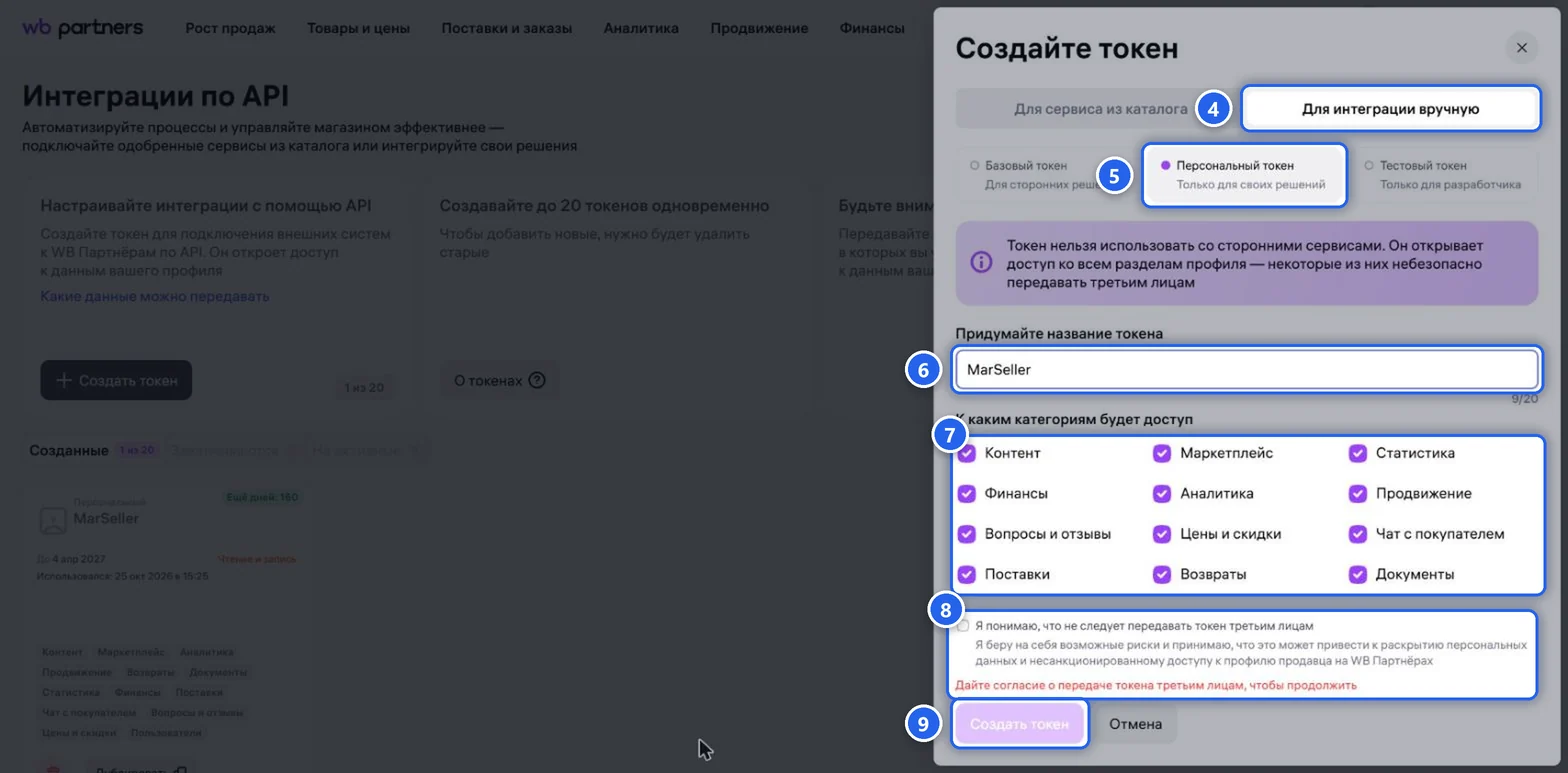
Task: Open the Поставки и заказы menu
Action: coord(507,28)
